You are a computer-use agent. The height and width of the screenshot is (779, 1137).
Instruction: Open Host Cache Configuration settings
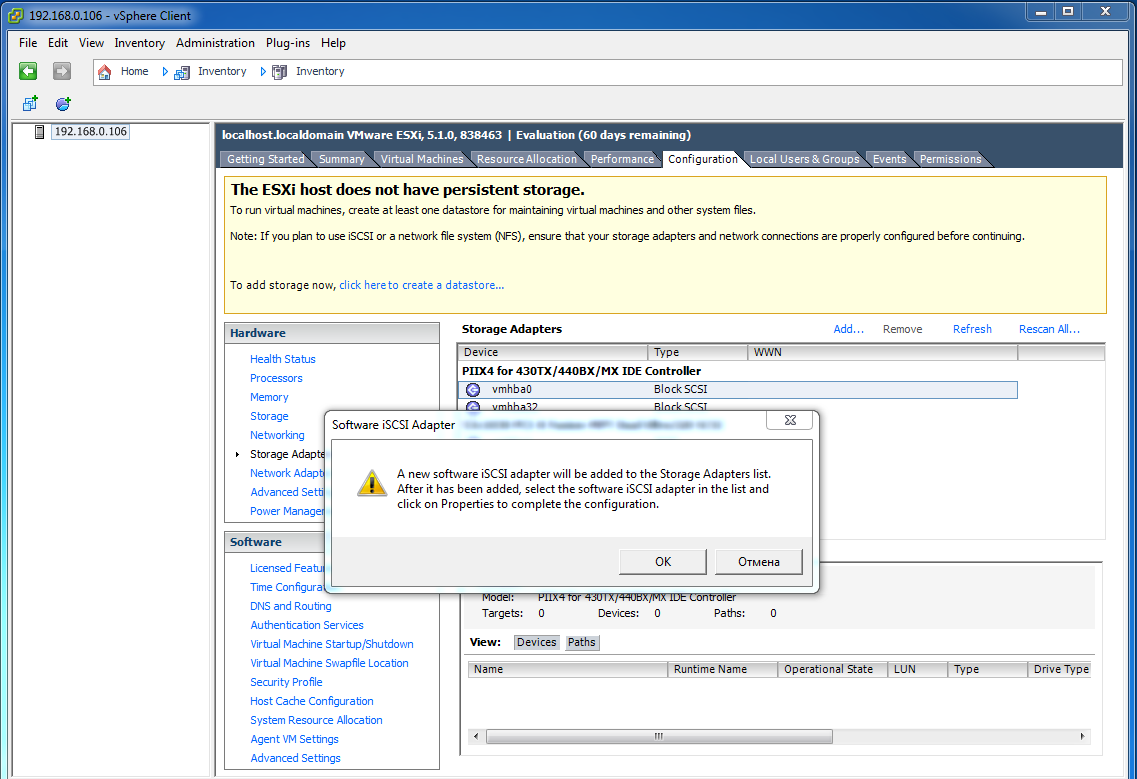click(312, 701)
